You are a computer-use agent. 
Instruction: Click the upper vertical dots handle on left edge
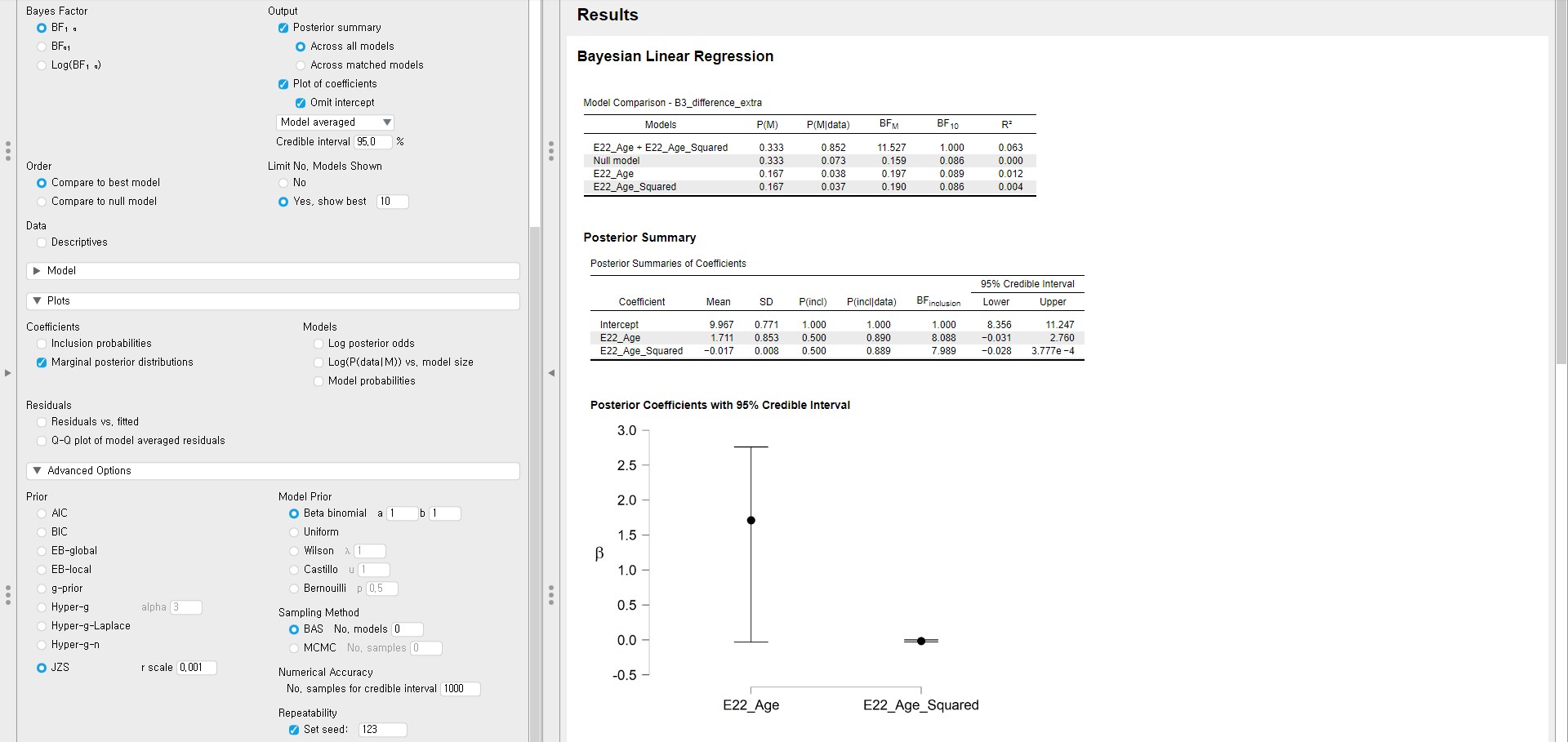pos(7,151)
